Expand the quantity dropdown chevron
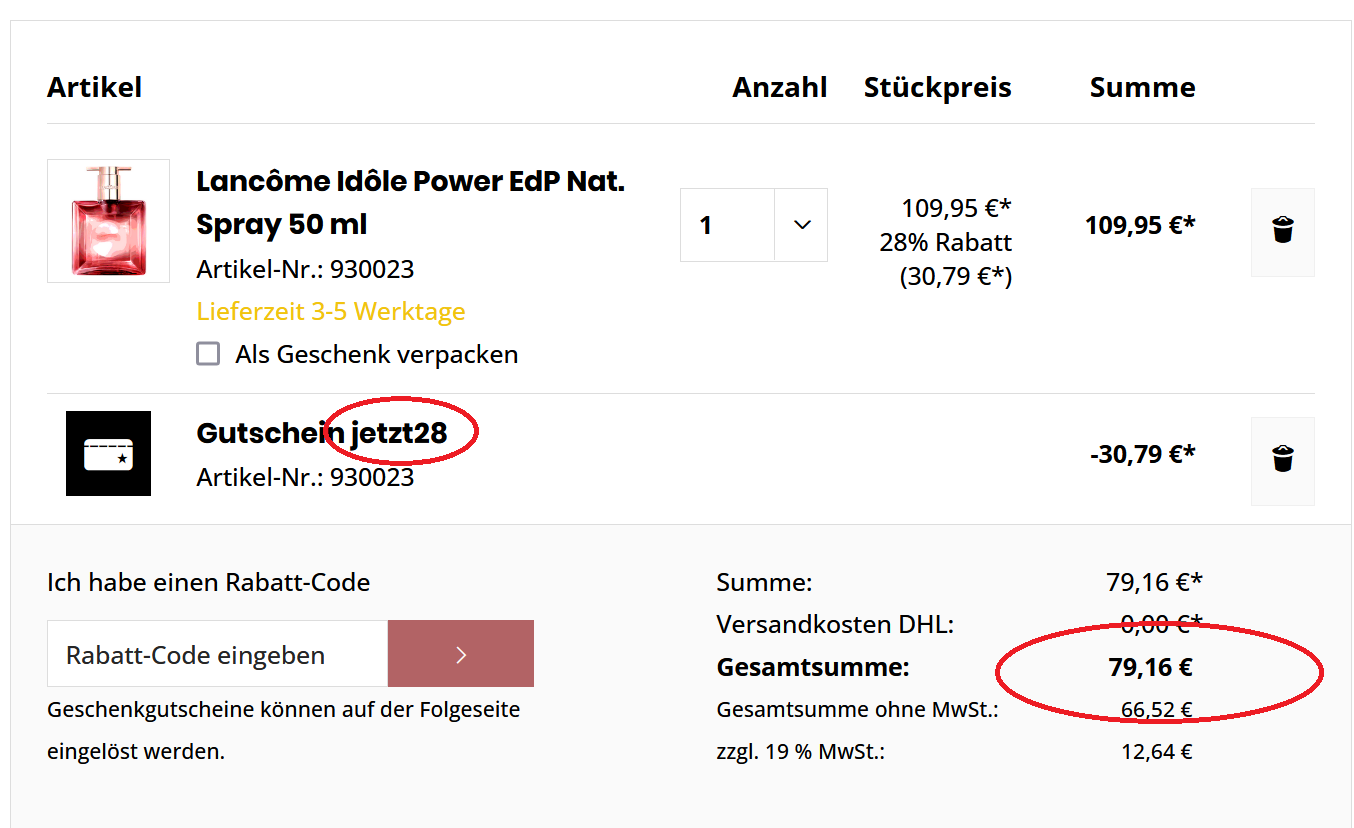 coord(801,225)
